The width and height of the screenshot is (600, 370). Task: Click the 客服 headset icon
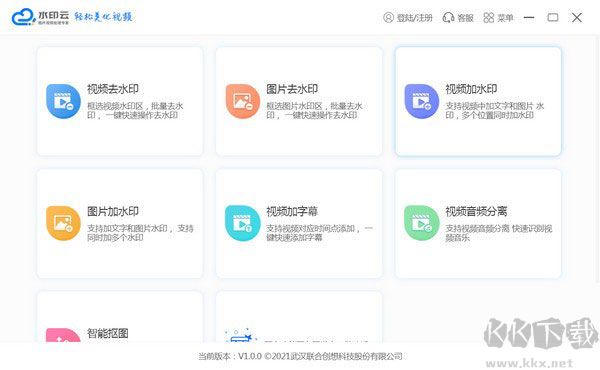(x=448, y=18)
